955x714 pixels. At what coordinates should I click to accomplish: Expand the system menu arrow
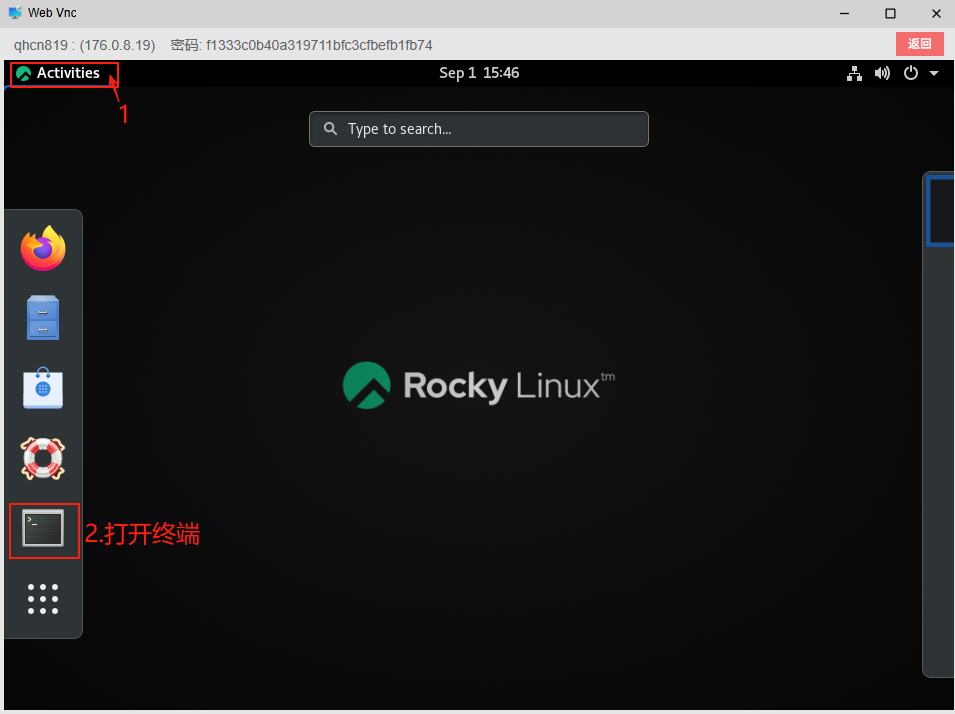pos(934,74)
